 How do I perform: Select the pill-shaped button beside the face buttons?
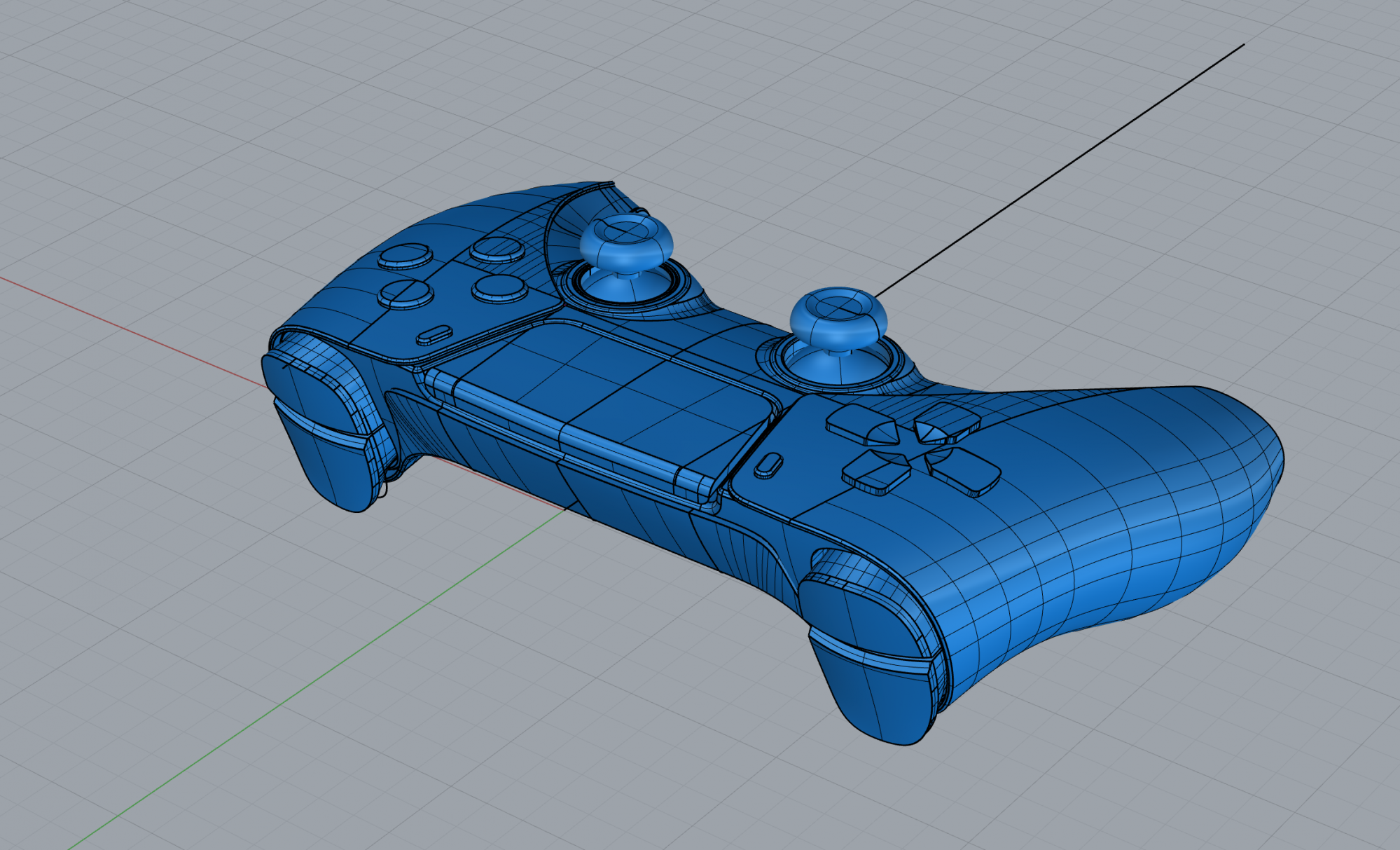[434, 335]
